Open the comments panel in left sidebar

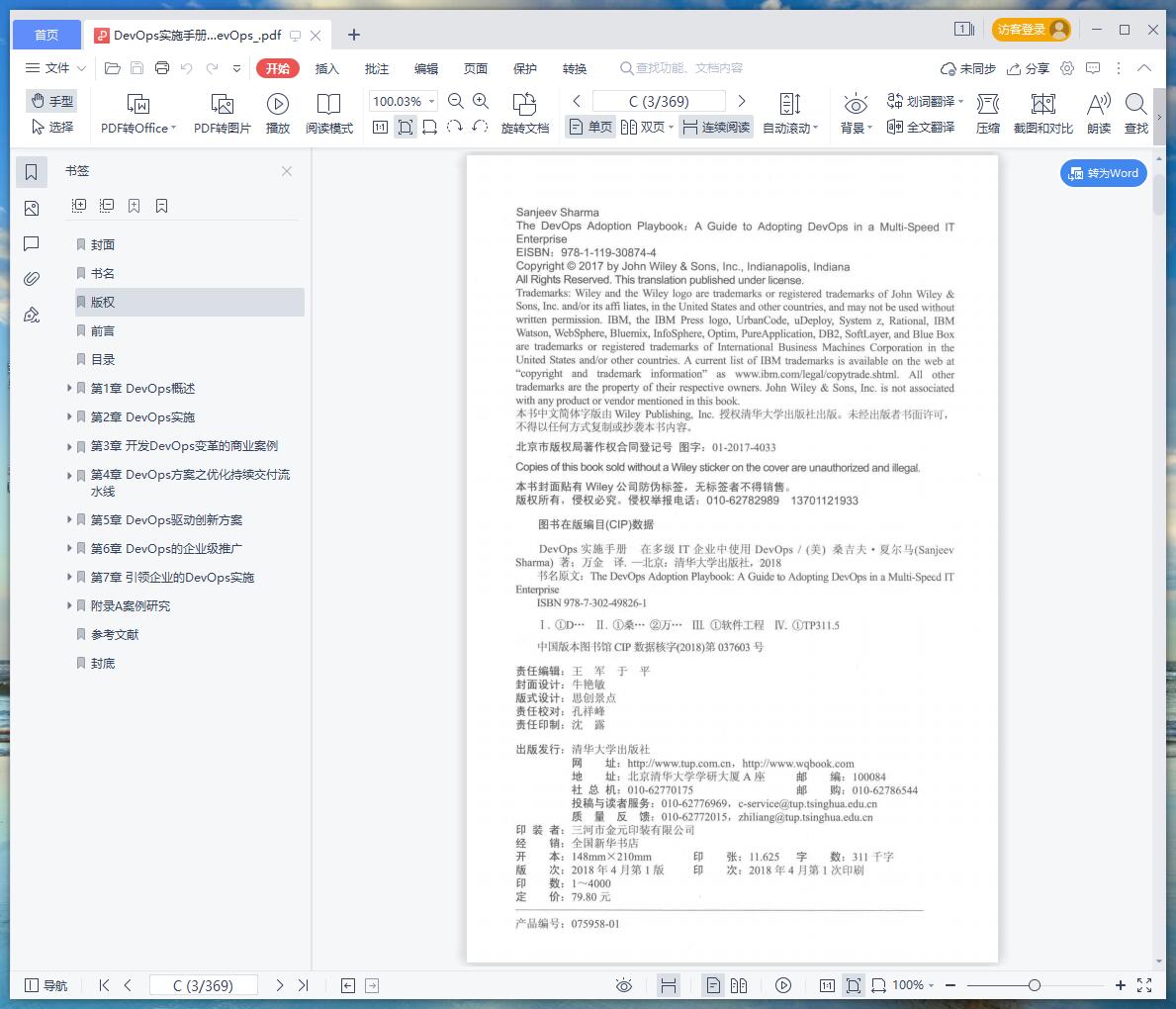(x=32, y=243)
